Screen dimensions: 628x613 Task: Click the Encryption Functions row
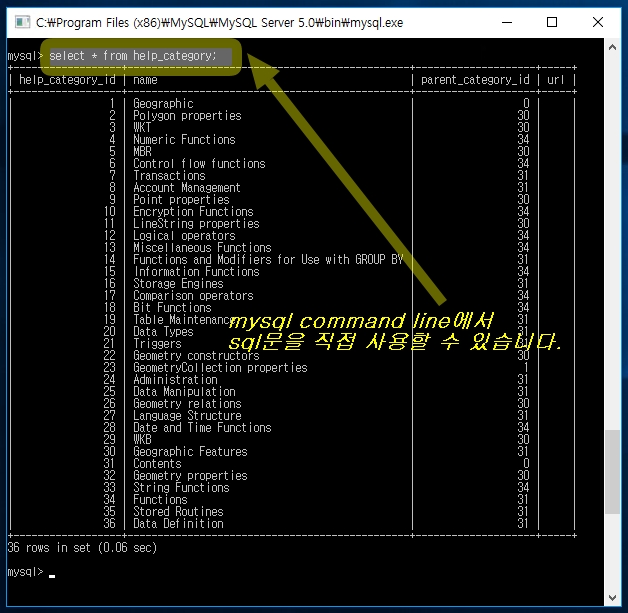coord(193,212)
